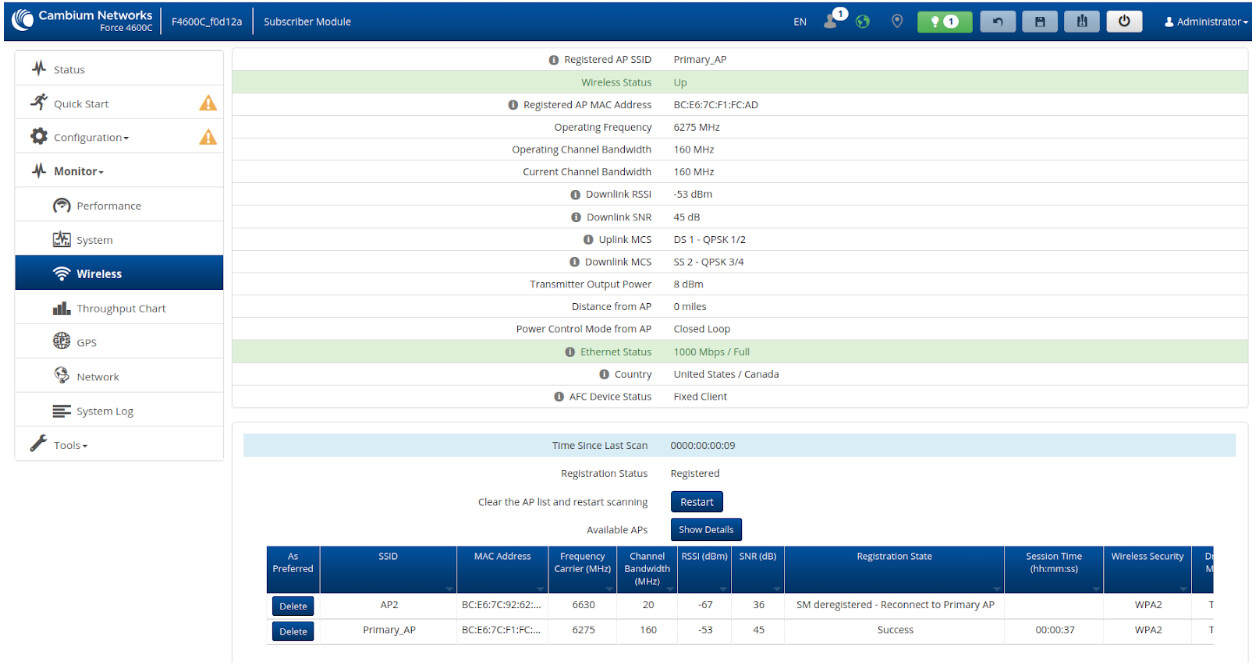Expand the Tools menu in sidebar

pyautogui.click(x=70, y=445)
